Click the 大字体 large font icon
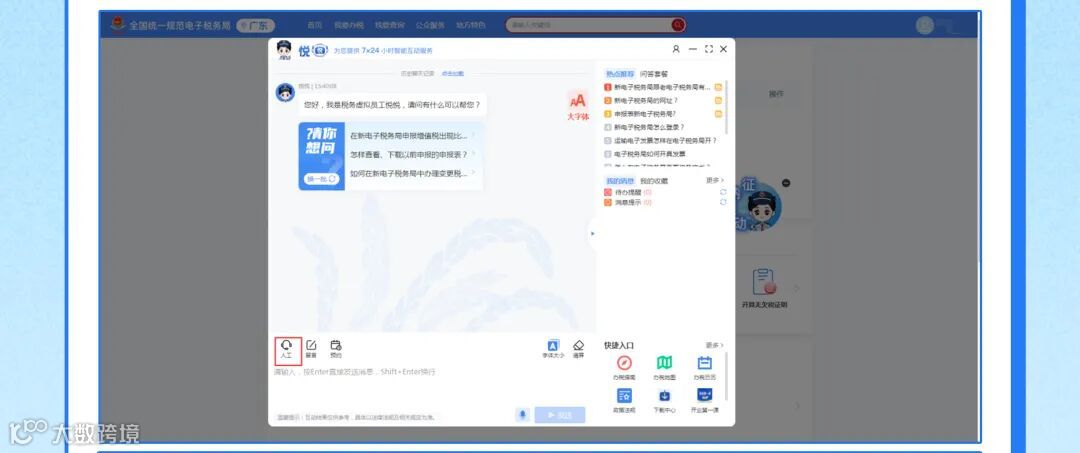The image size is (1080, 453). 578,106
